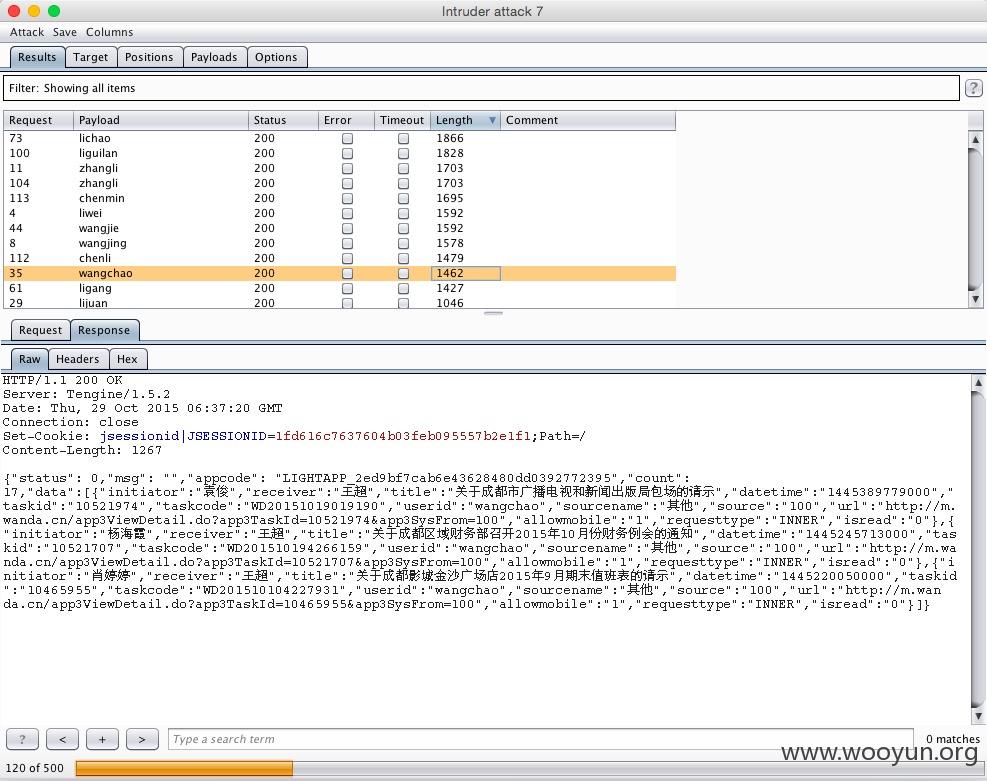The image size is (987, 781).
Task: Select the lichao payload row
Action: 340,138
